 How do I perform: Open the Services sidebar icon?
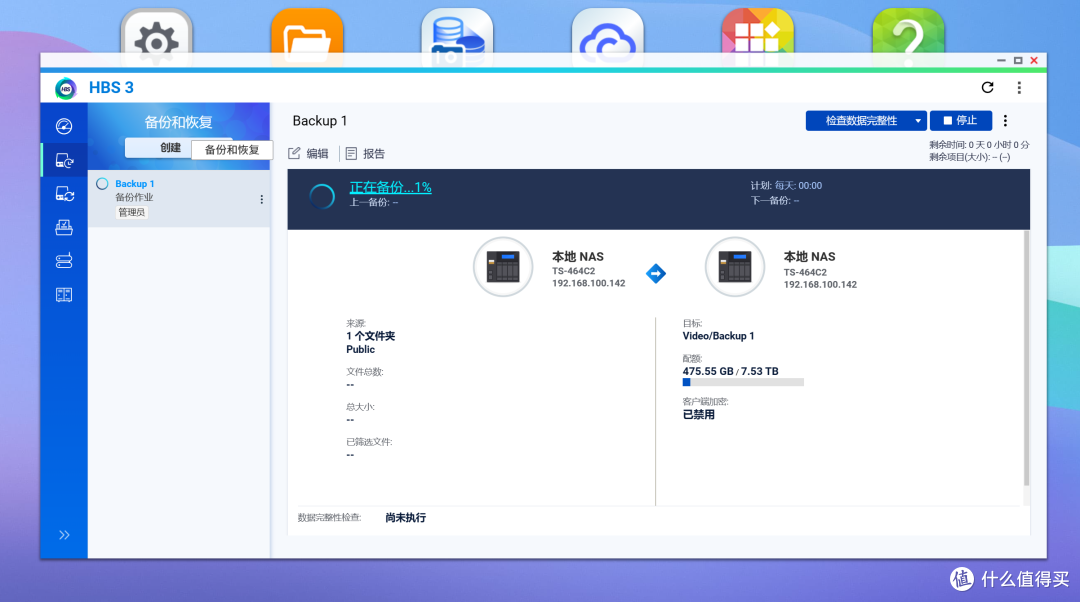tap(64, 227)
